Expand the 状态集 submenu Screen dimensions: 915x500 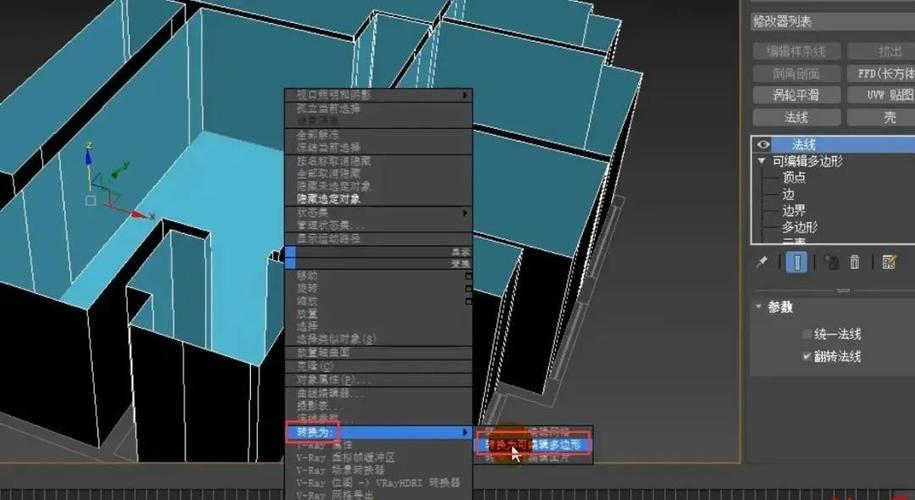click(378, 213)
